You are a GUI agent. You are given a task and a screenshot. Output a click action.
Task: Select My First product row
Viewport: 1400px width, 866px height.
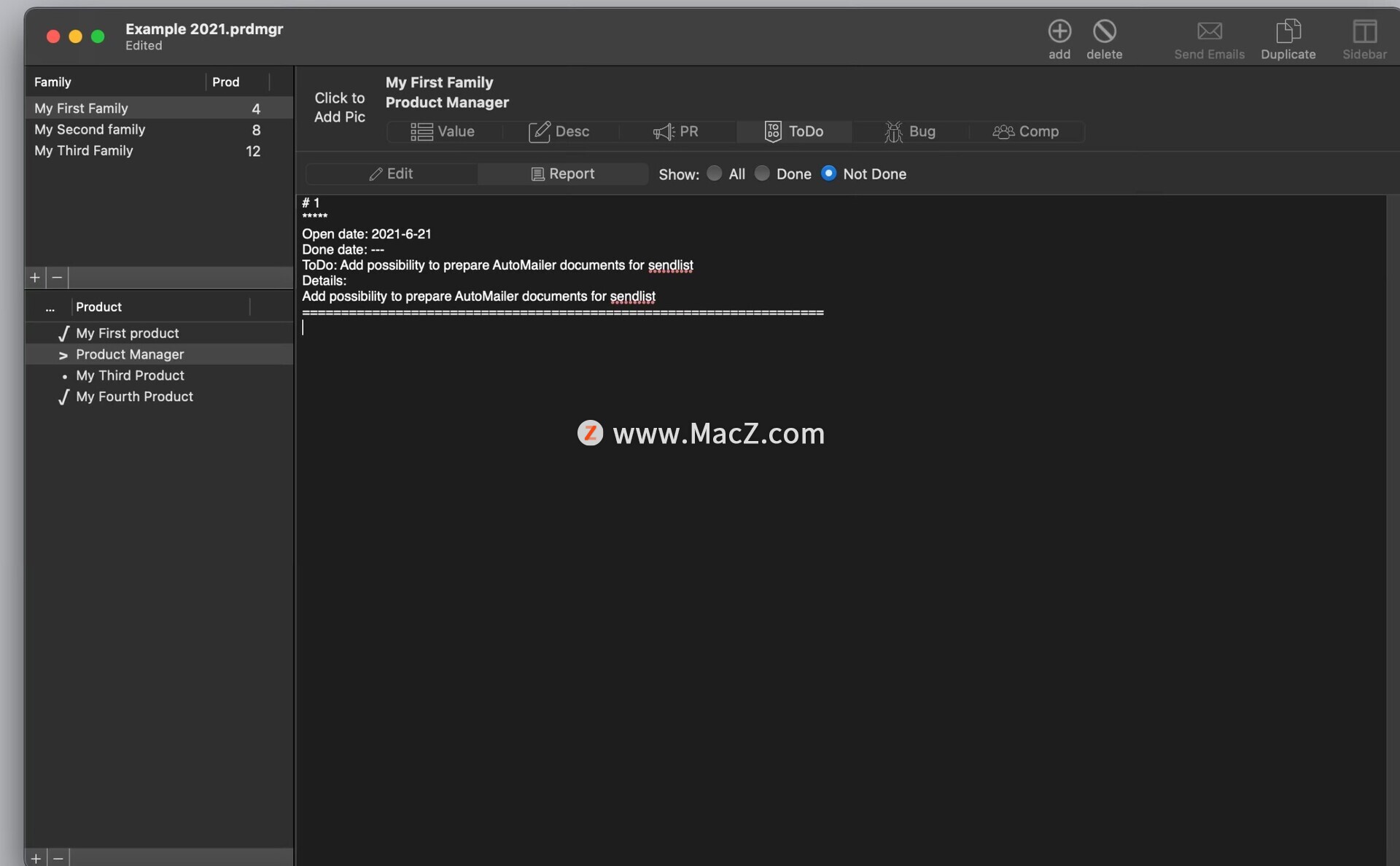click(x=159, y=334)
